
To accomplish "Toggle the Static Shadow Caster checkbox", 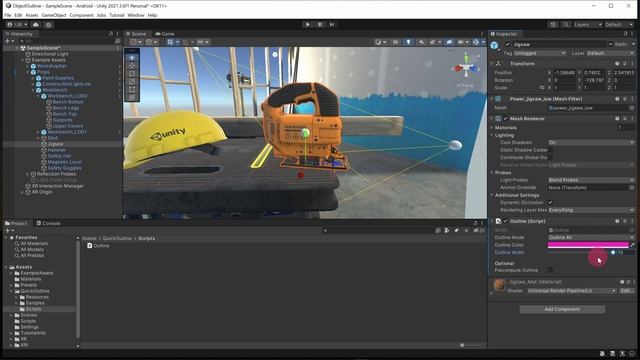I will [550, 150].
